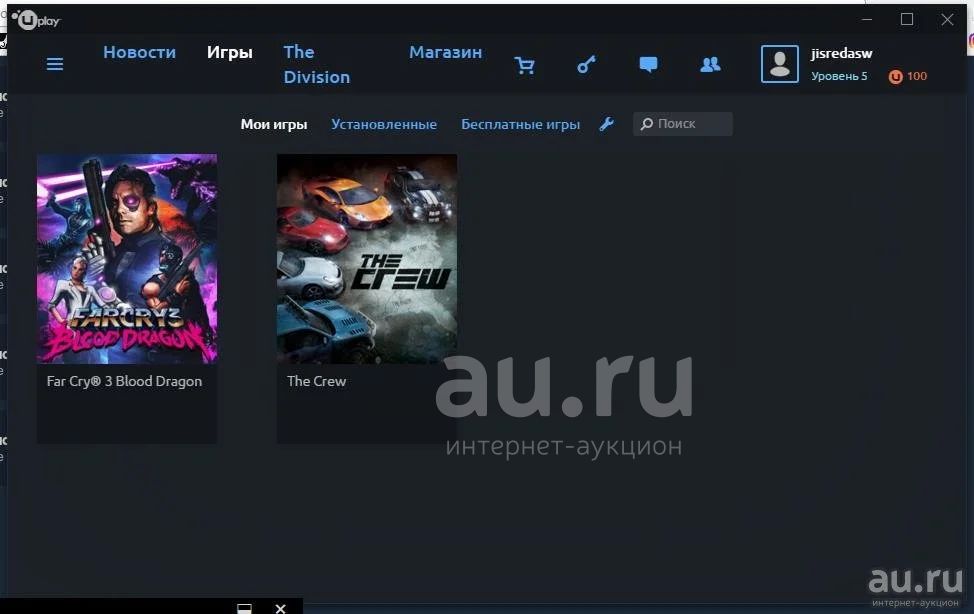This screenshot has height=614, width=974.
Task: Click the key activation icon
Action: (x=586, y=65)
